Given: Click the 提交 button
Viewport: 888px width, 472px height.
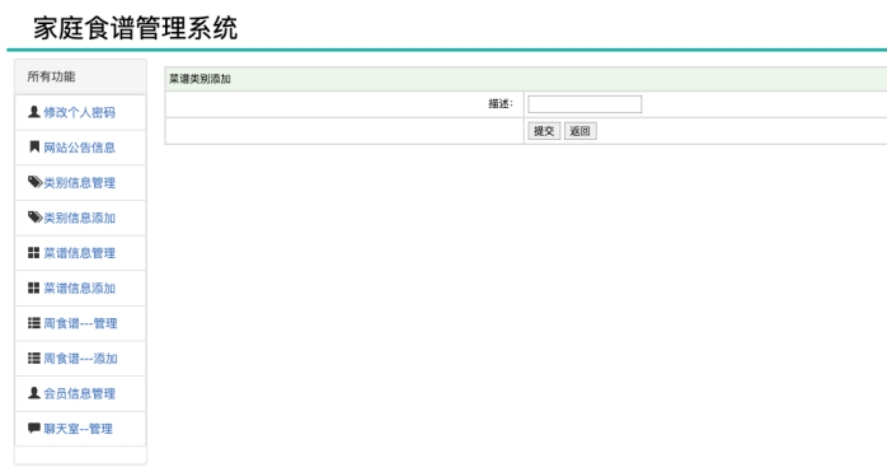Looking at the screenshot, I should pyautogui.click(x=544, y=131).
